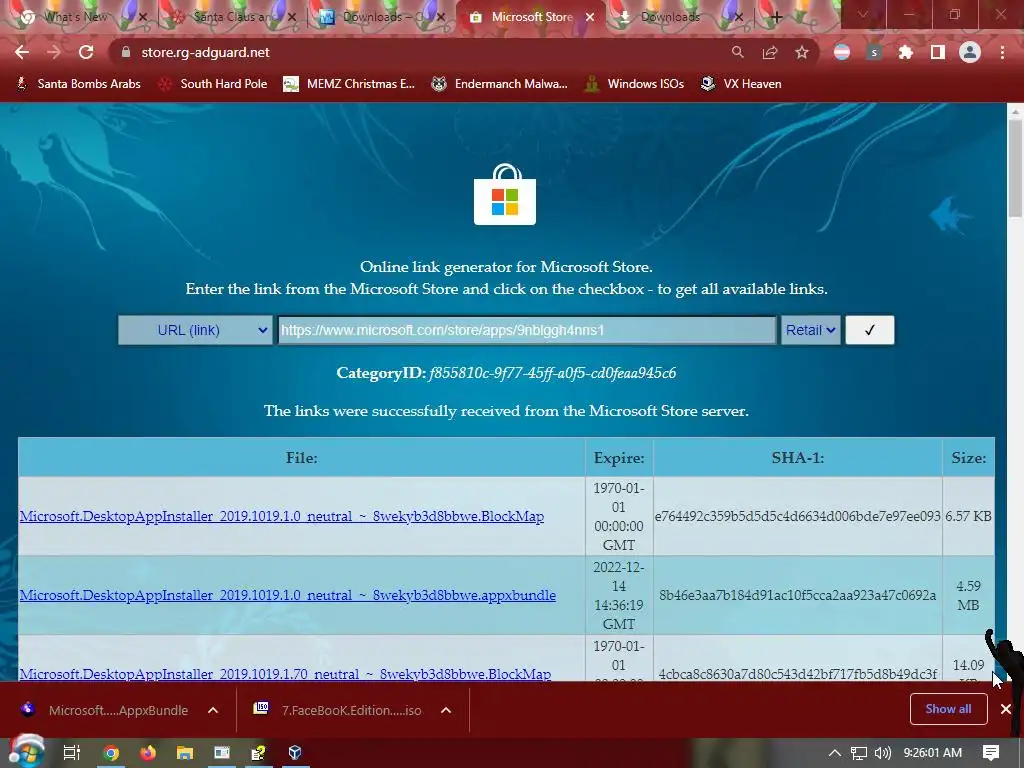Open Chrome's three-dot menu

1002,52
